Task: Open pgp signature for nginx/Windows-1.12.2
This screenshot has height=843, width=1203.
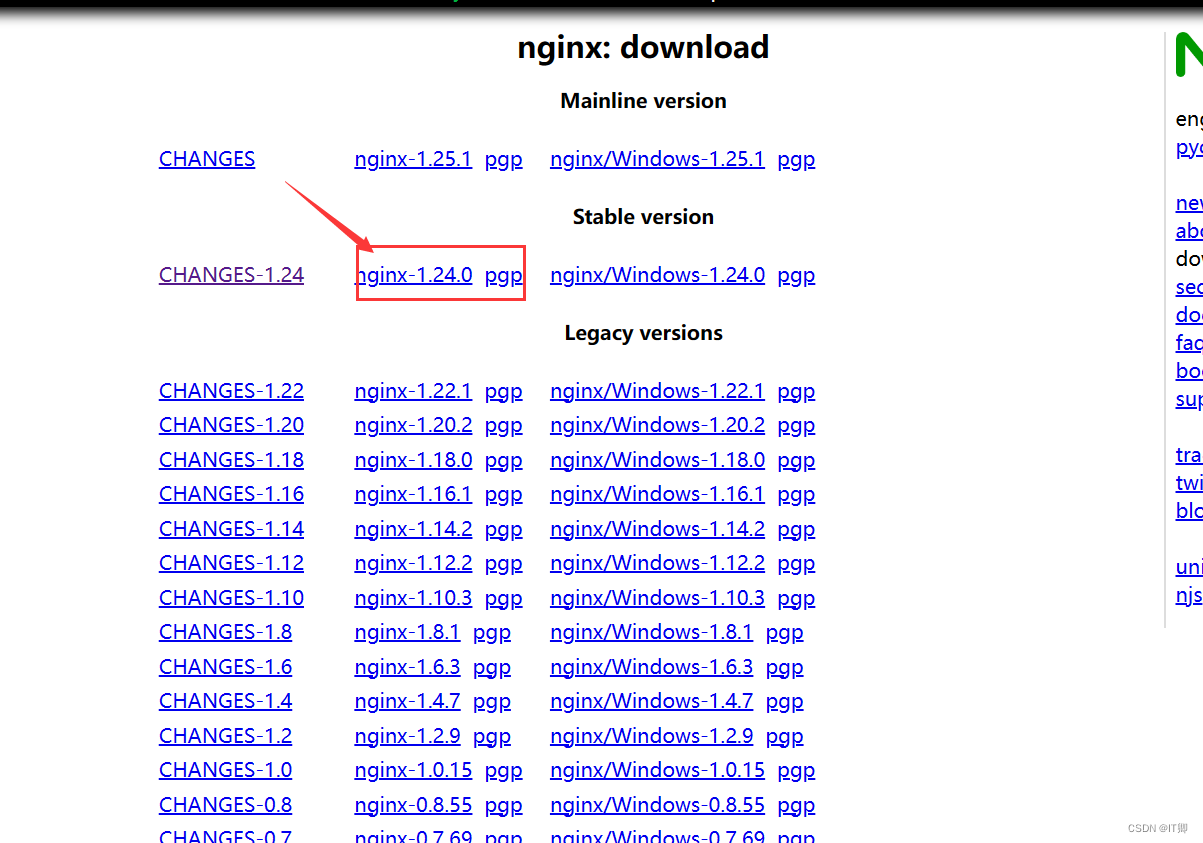Action: click(796, 563)
